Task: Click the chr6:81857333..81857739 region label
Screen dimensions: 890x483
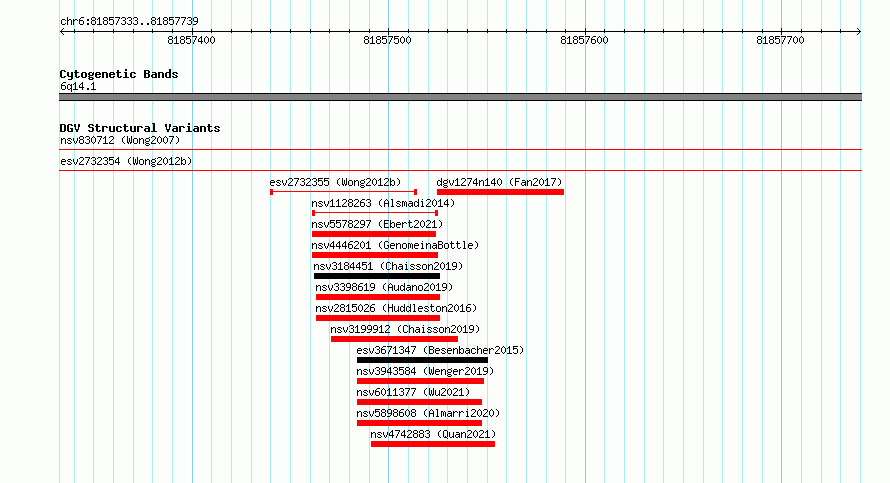Action: click(x=129, y=22)
